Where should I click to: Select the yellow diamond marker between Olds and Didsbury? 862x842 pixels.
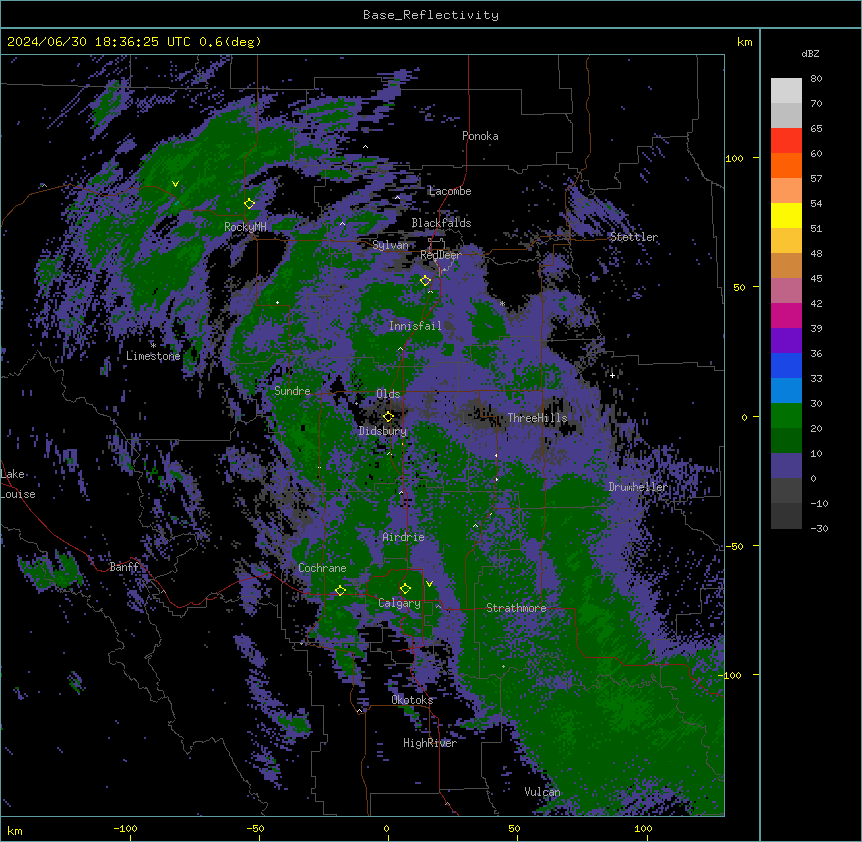(x=388, y=417)
